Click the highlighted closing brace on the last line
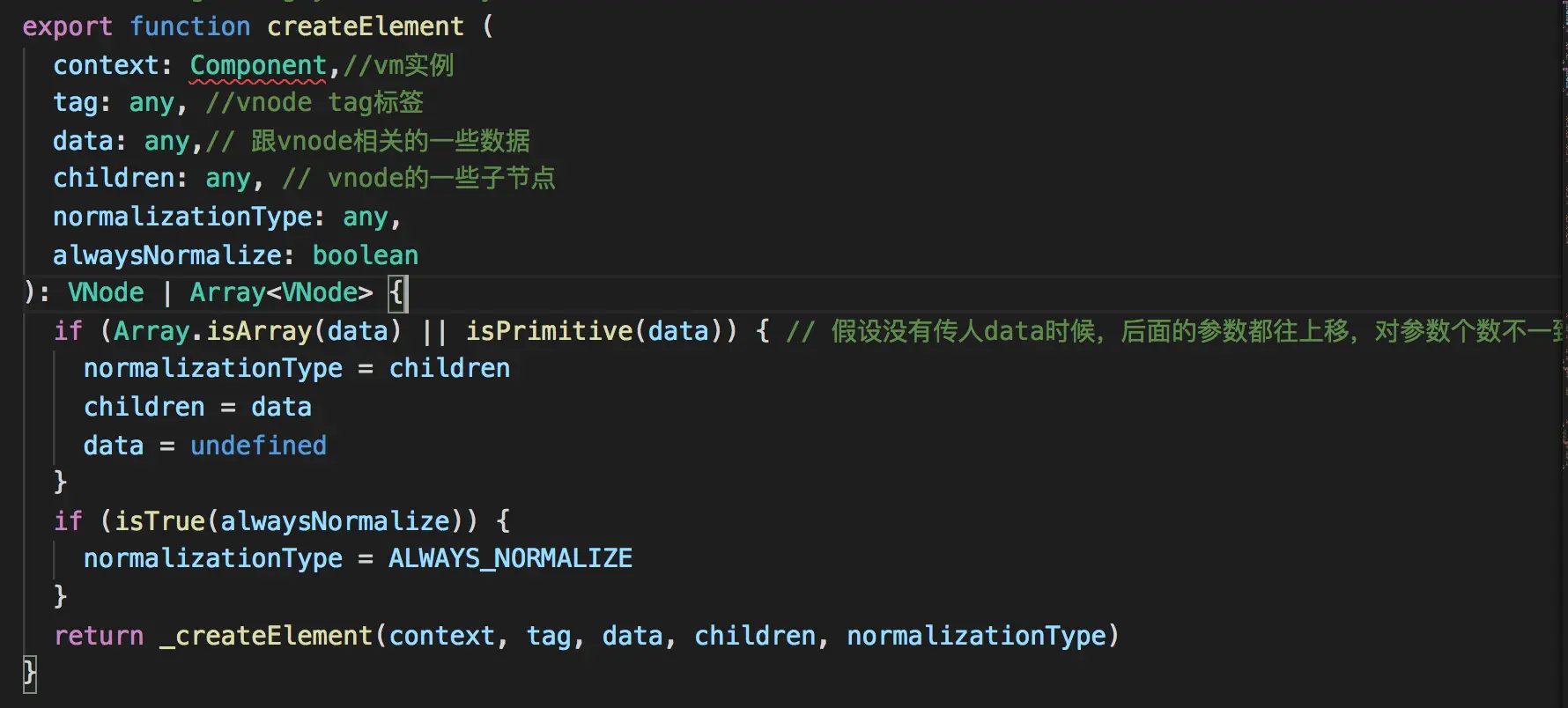The height and width of the screenshot is (708, 1568). (29, 674)
